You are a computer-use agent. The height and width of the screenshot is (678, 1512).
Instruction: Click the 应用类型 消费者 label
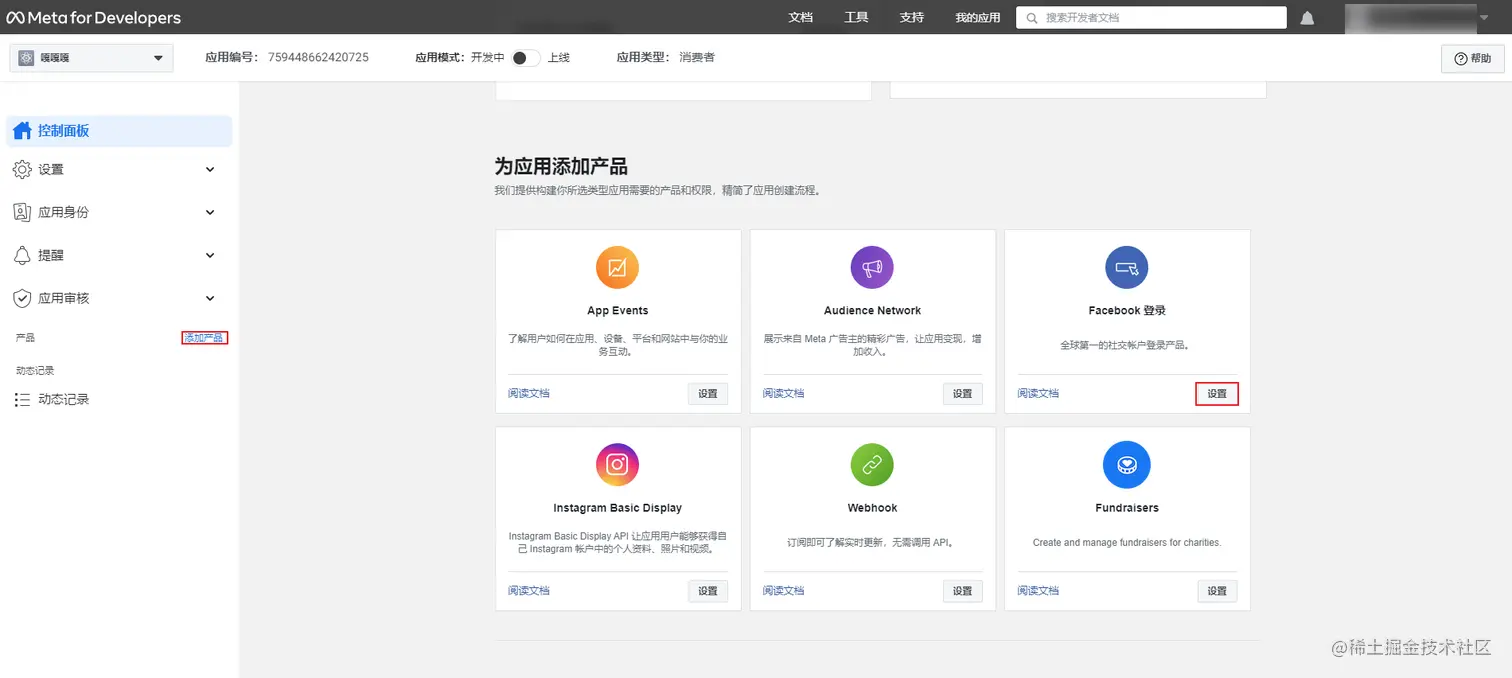tap(666, 58)
